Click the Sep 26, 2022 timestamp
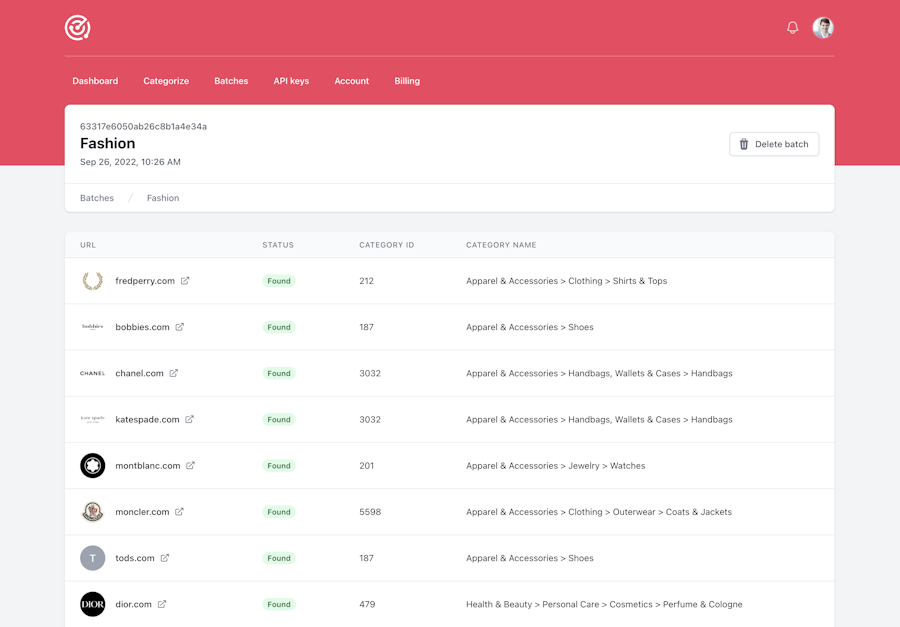Image resolution: width=900 pixels, height=627 pixels. point(130,162)
